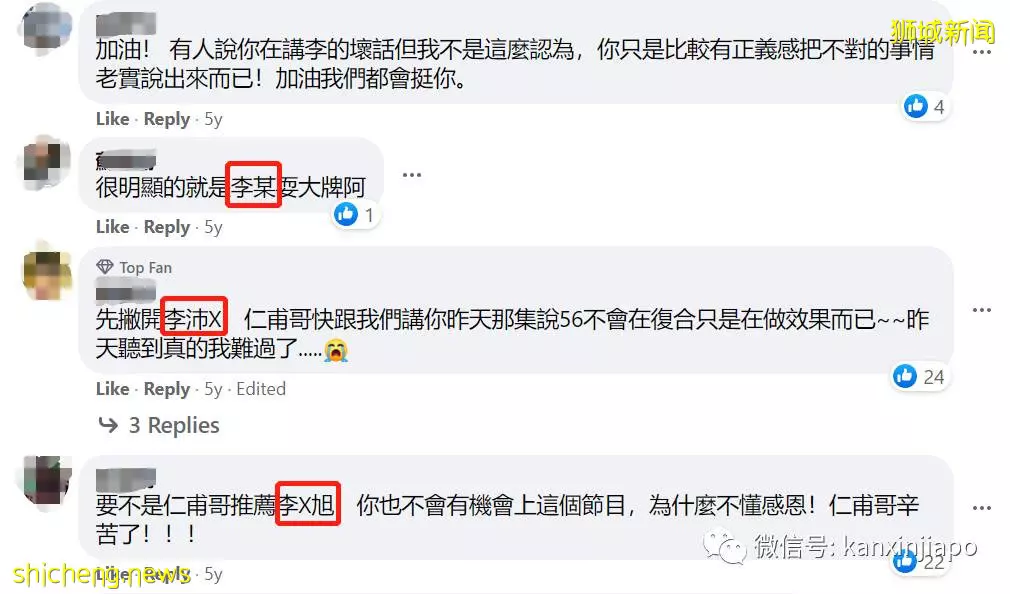The height and width of the screenshot is (594, 1010).
Task: Reply to the Top Fan comment
Action: [167, 389]
